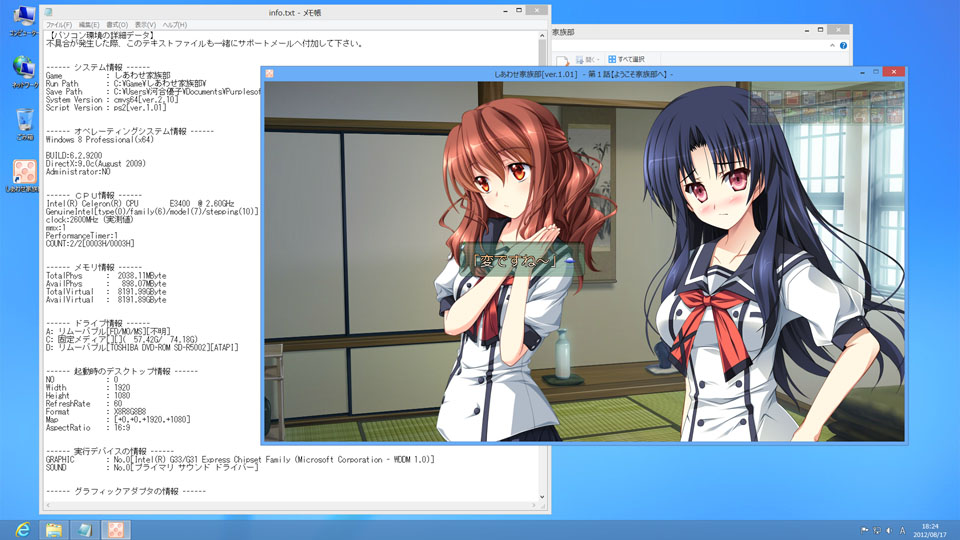Click the 'Windows 8 Professional(x64)' line

click(99, 140)
